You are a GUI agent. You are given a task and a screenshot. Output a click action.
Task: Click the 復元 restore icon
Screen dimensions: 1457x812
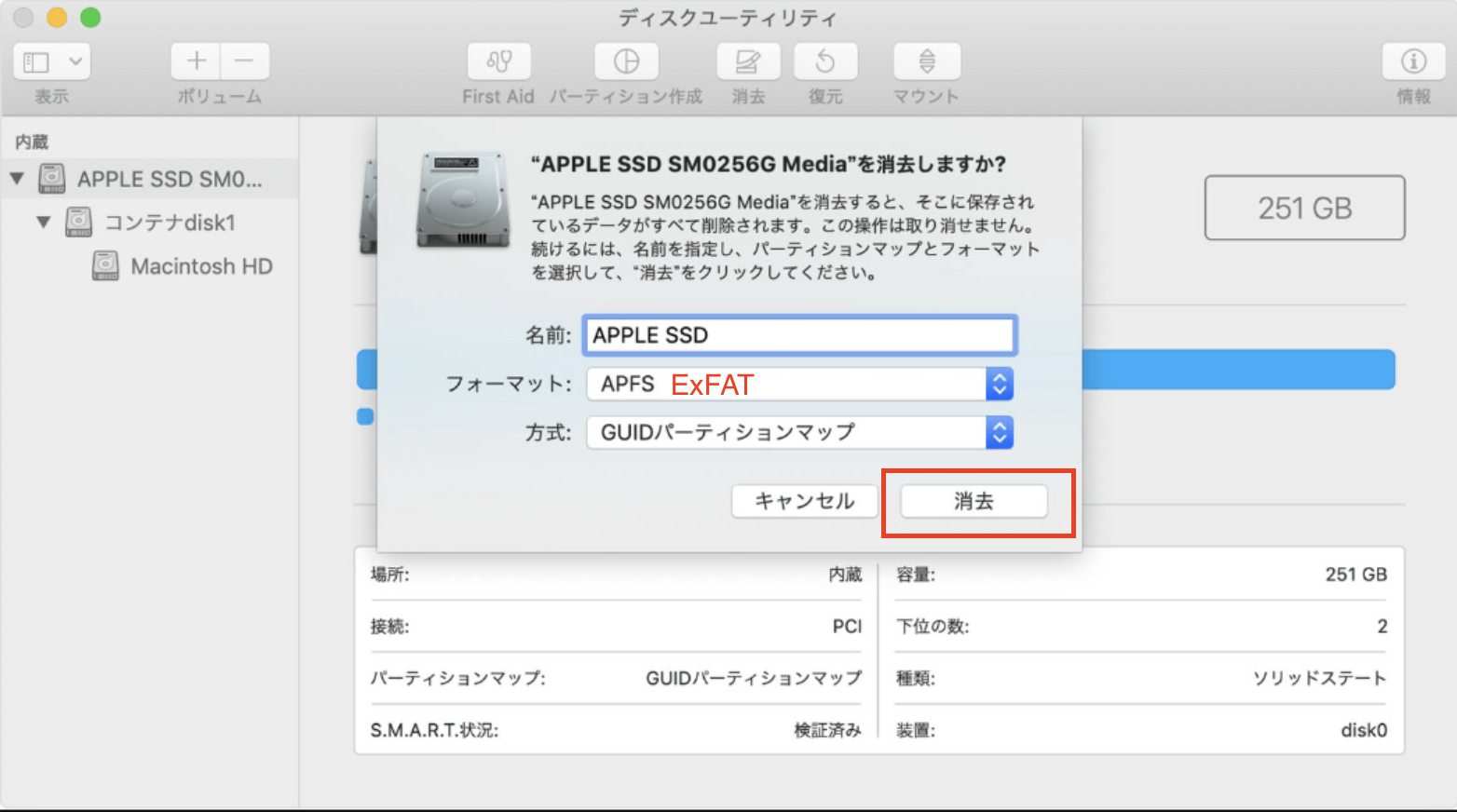coord(825,61)
